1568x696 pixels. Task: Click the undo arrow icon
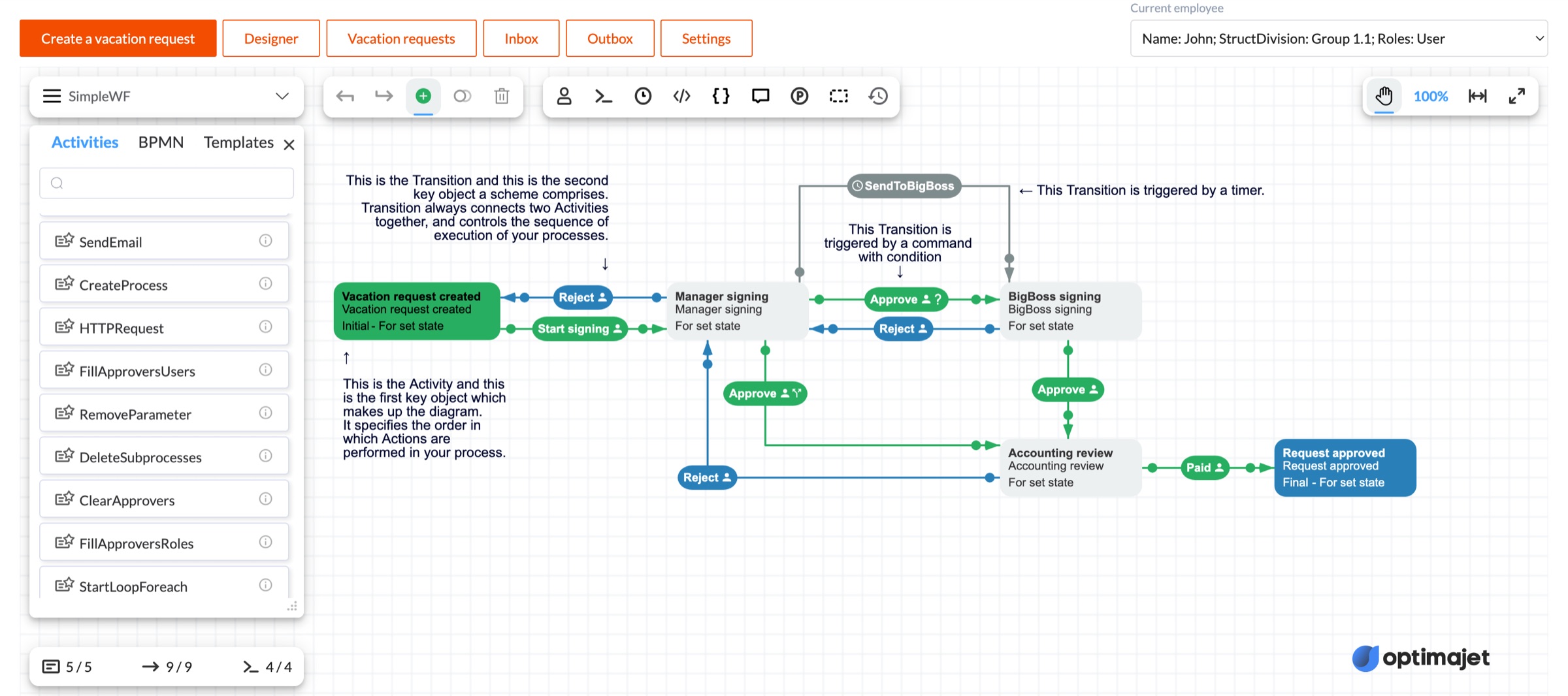(345, 97)
